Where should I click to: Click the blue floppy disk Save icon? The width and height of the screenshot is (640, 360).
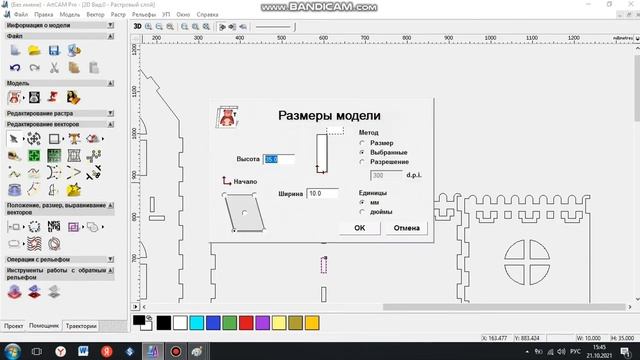(54, 51)
